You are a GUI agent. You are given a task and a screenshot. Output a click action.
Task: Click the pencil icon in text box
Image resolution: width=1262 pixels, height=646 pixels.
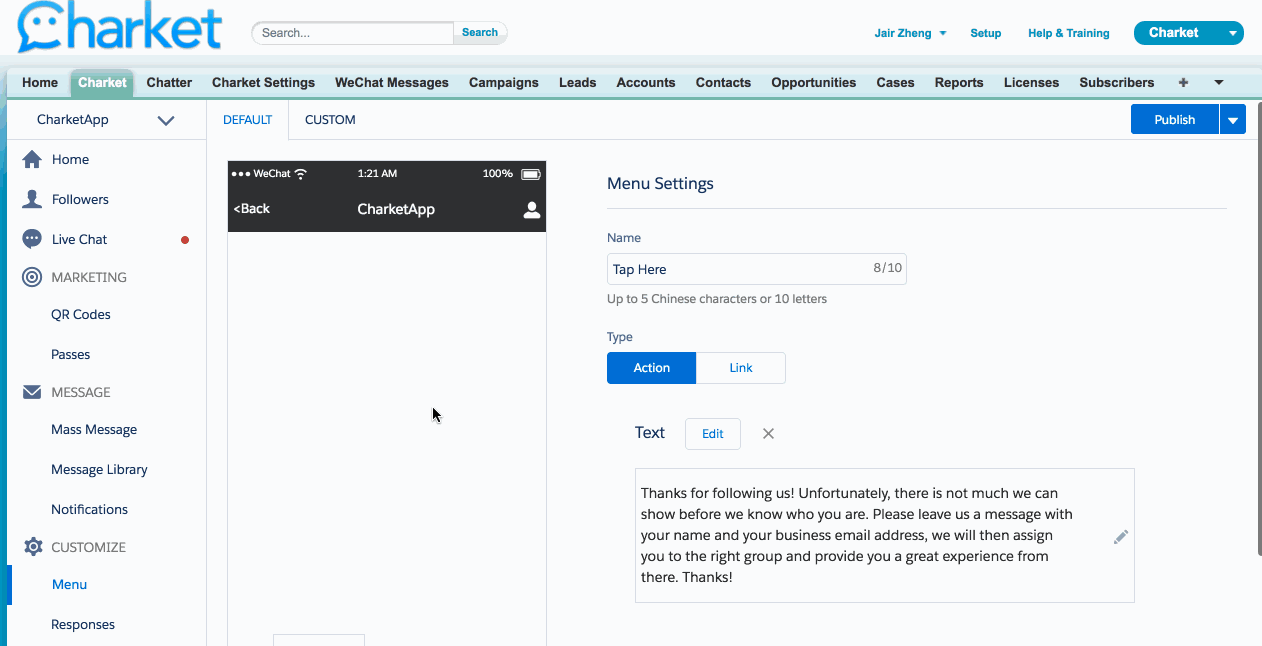pyautogui.click(x=1120, y=537)
